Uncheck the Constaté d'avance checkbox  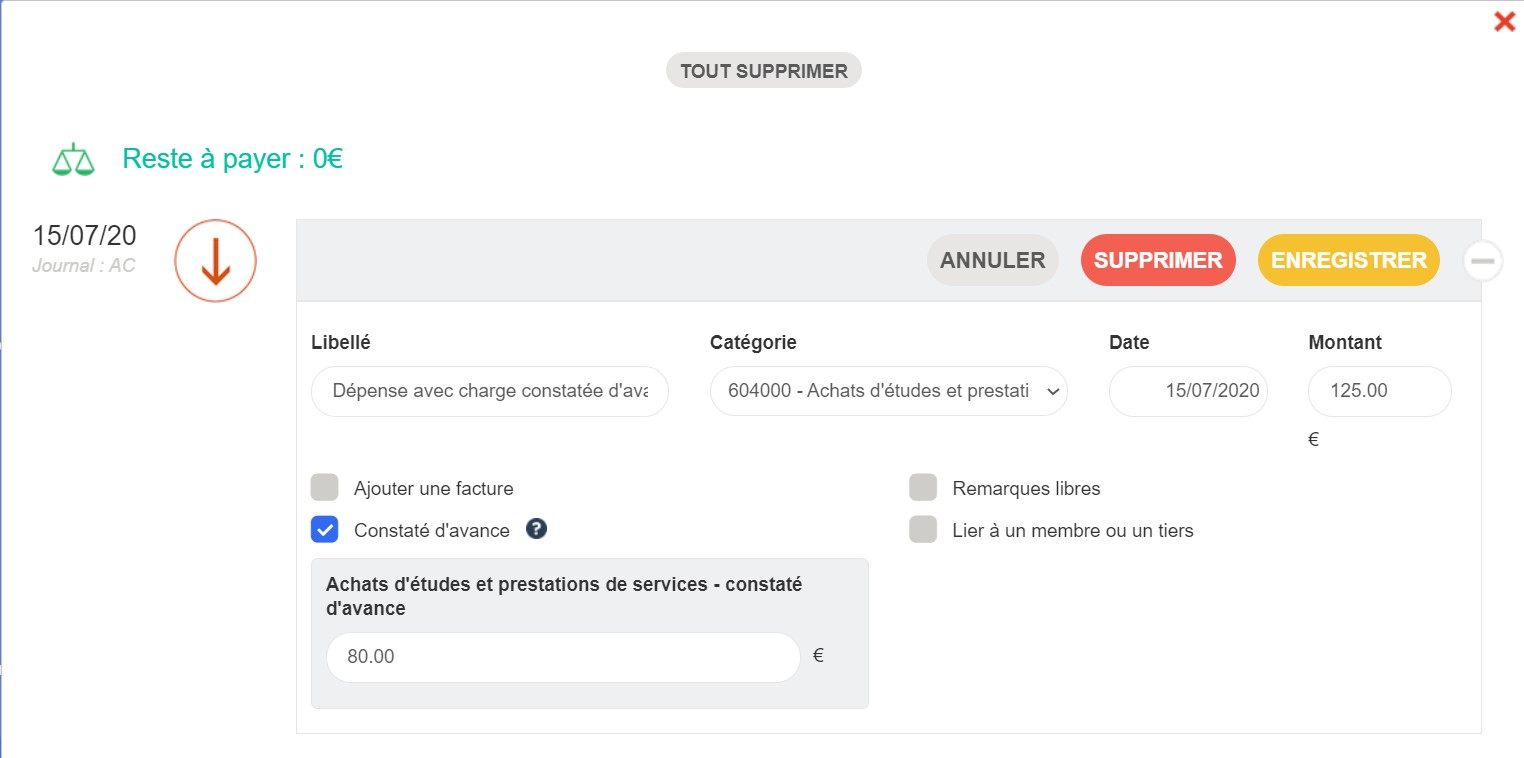coord(325,529)
